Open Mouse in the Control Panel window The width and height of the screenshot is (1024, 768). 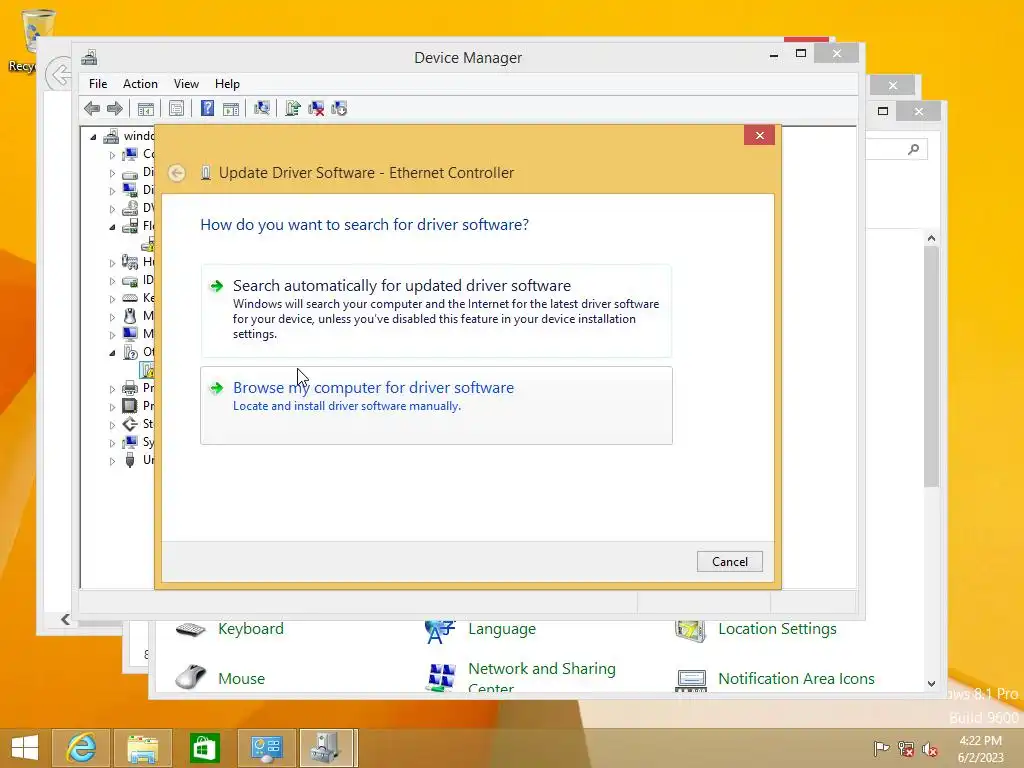241,679
